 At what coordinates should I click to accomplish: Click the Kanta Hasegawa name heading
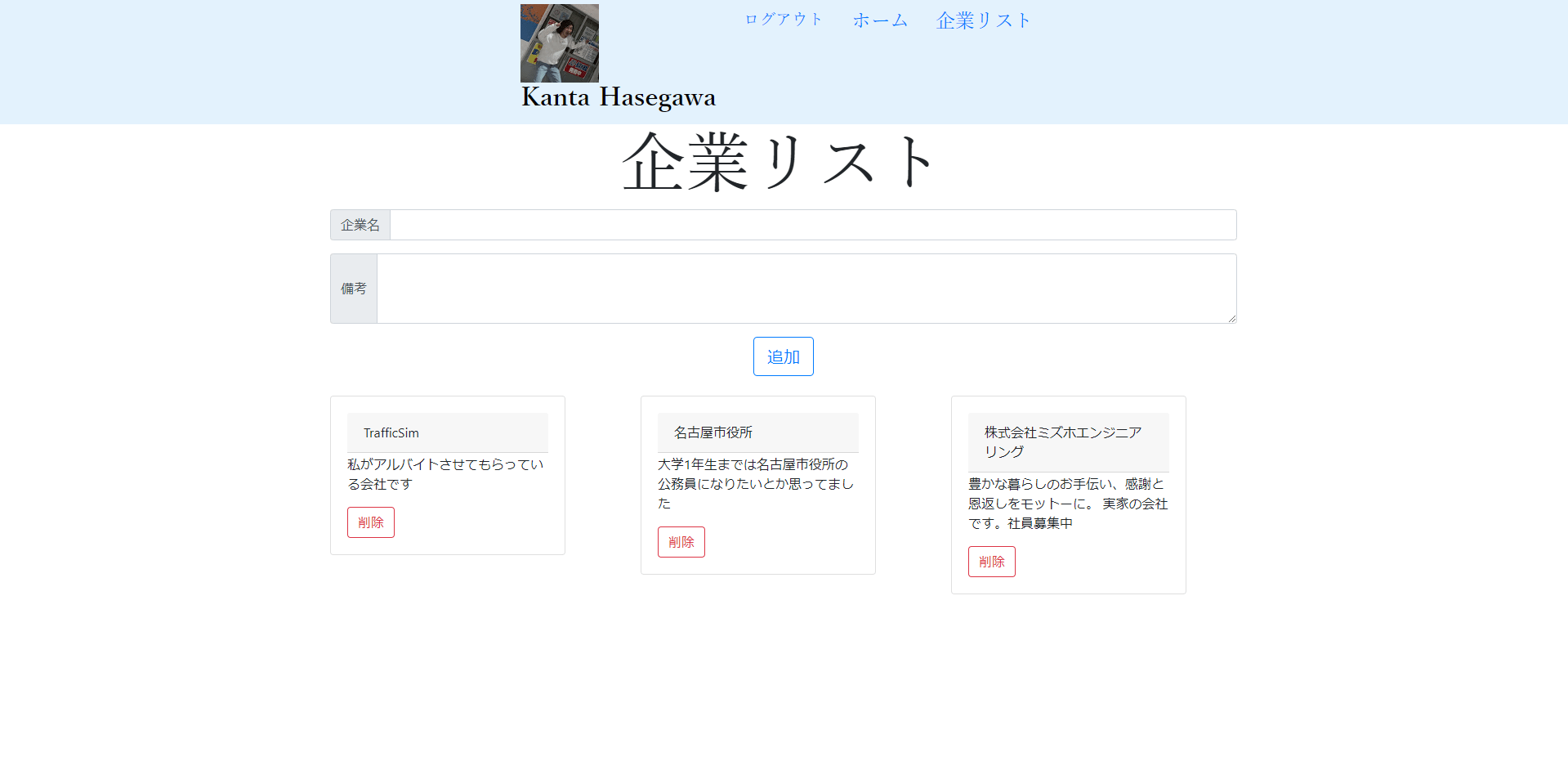point(619,97)
